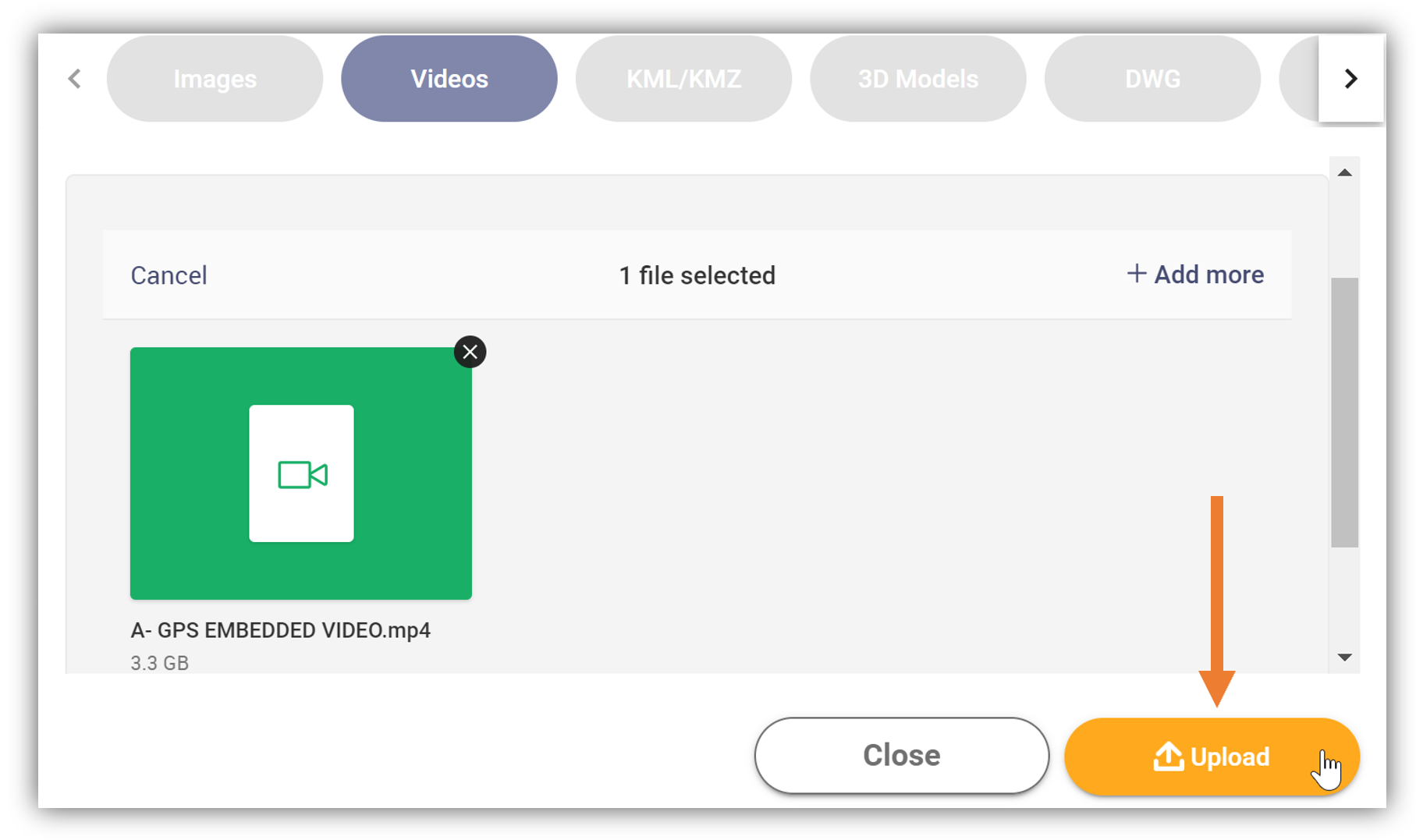Go back to previous tabs with left chevron

click(x=75, y=79)
